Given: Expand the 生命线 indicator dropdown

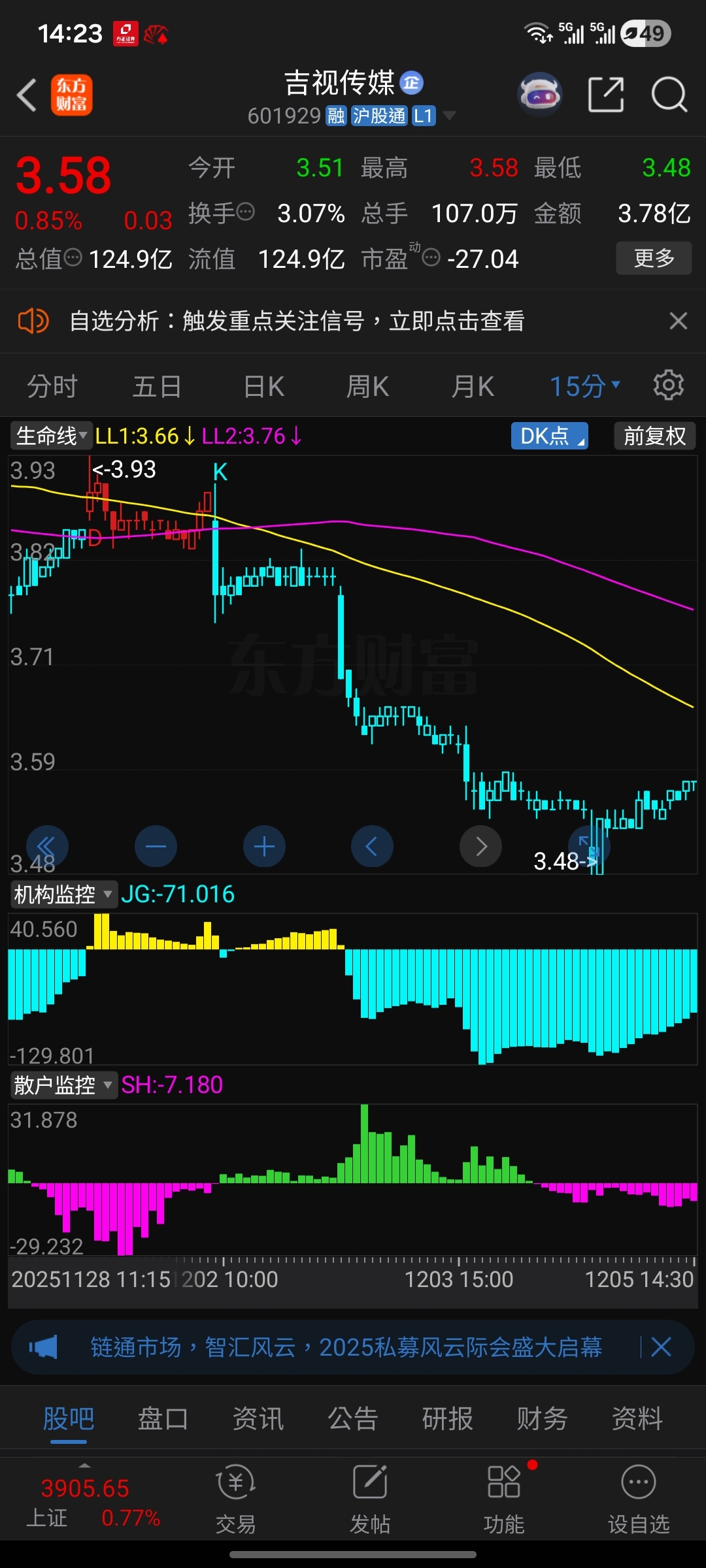Looking at the screenshot, I should (x=51, y=436).
